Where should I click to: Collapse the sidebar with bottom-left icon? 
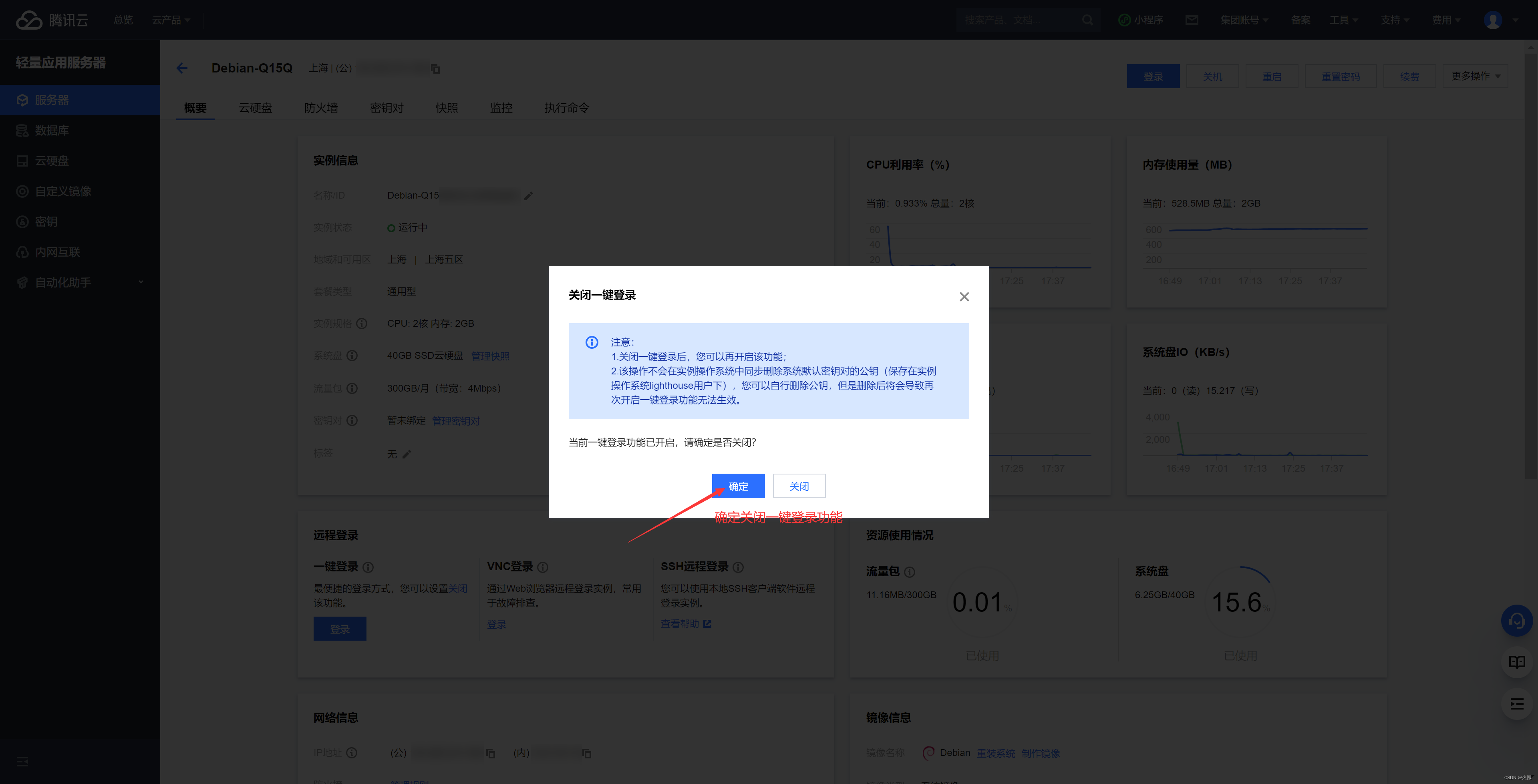click(22, 761)
